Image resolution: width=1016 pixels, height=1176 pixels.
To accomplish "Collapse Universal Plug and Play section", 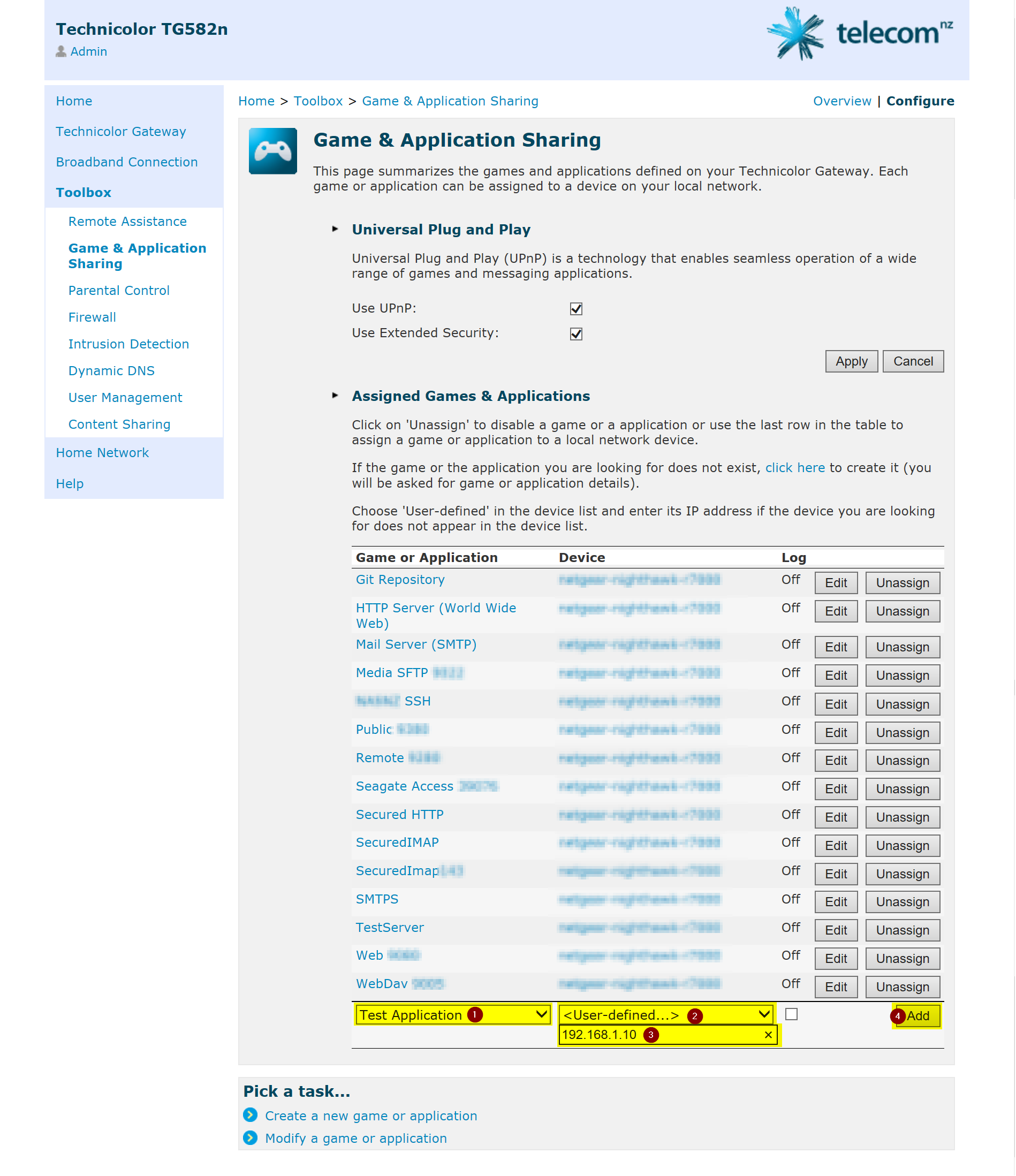I will pos(335,229).
